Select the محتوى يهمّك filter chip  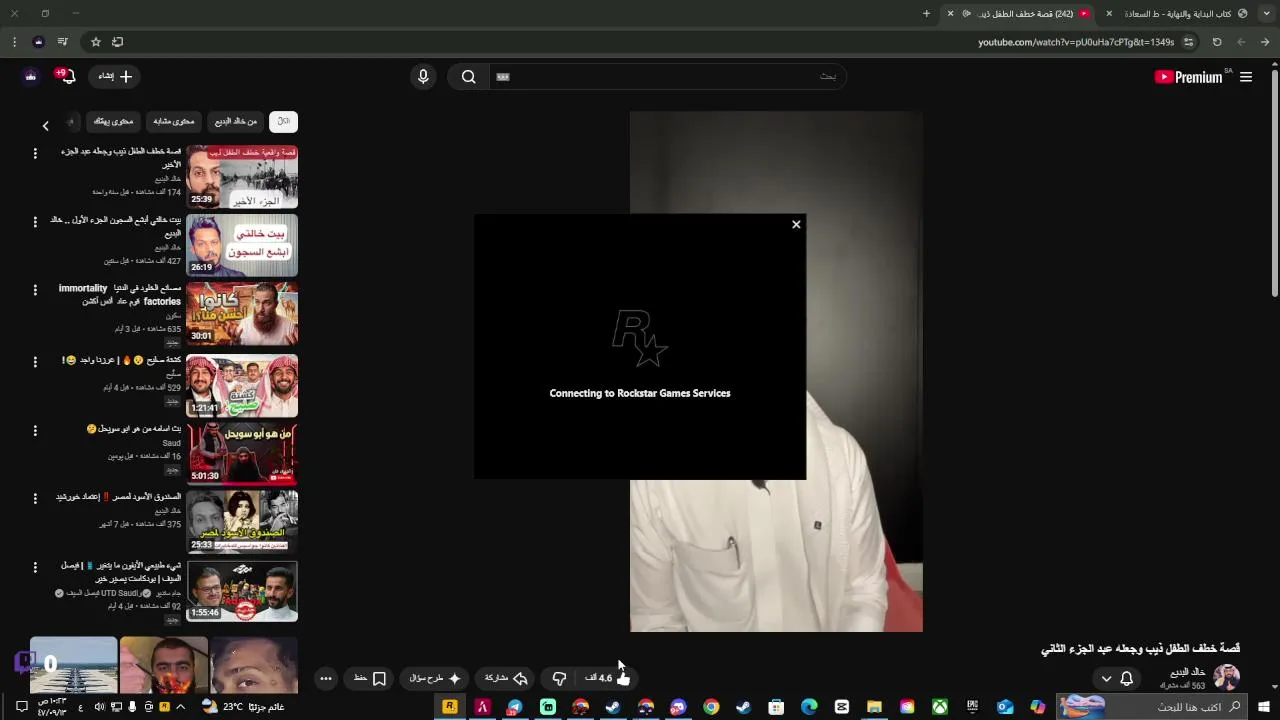[x=113, y=121]
